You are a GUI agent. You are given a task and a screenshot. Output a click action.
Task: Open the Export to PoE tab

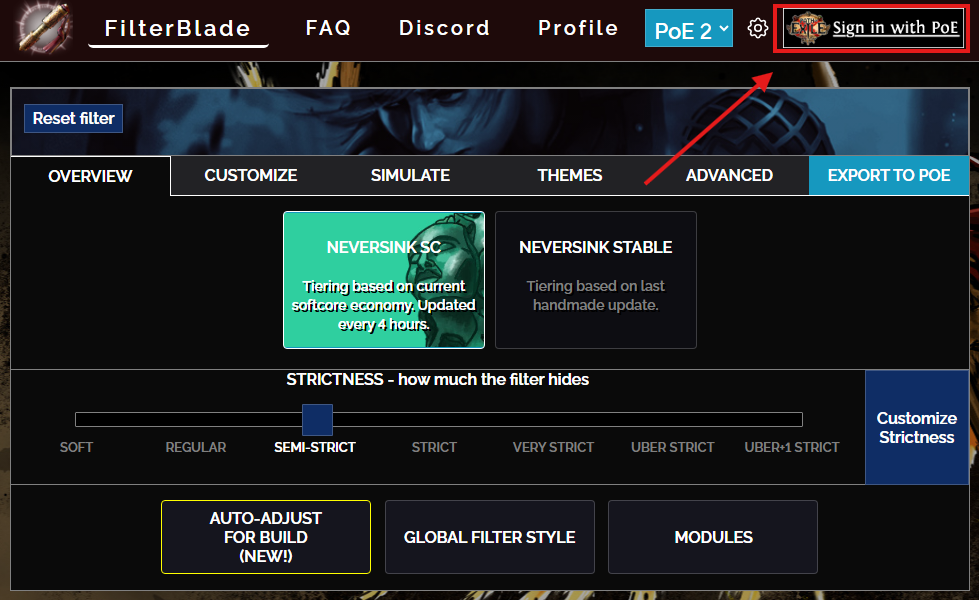point(889,175)
